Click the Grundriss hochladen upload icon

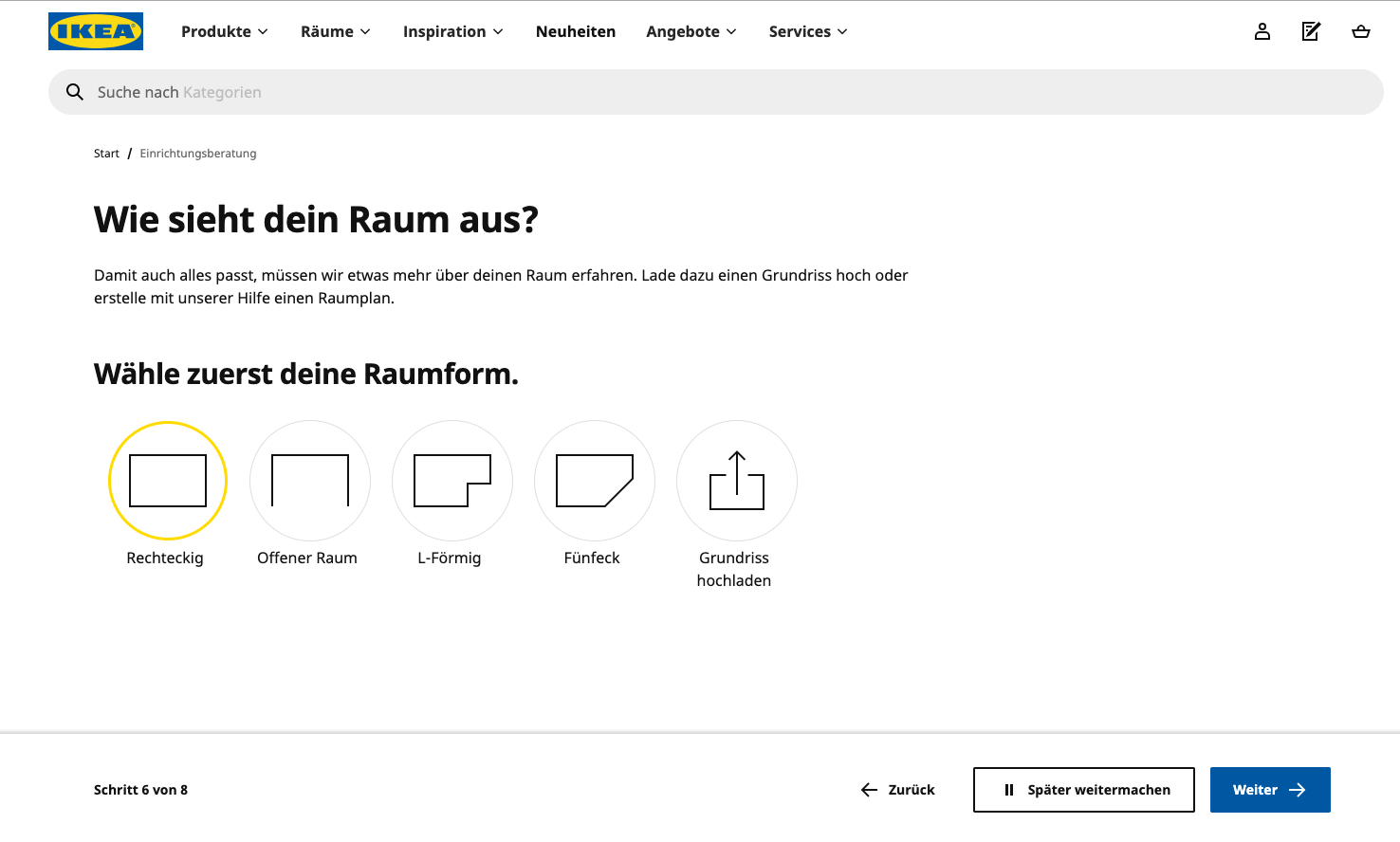coord(736,481)
